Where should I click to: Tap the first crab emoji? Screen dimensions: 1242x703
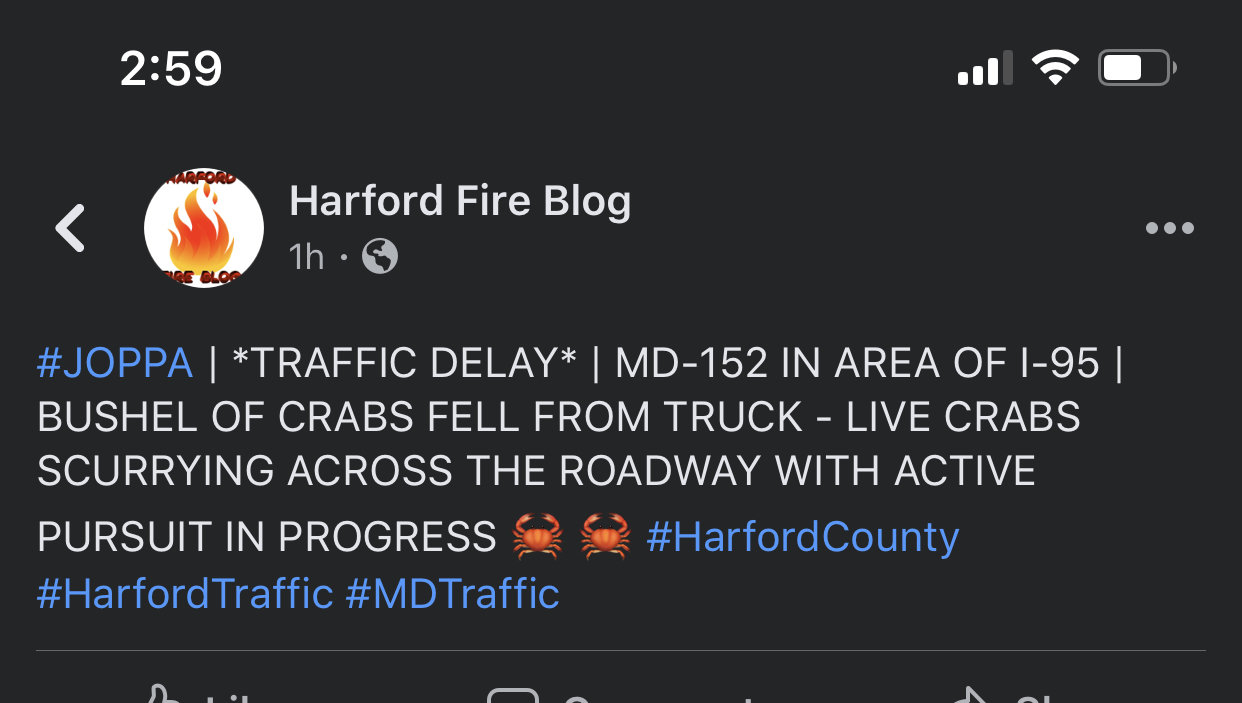(538, 537)
